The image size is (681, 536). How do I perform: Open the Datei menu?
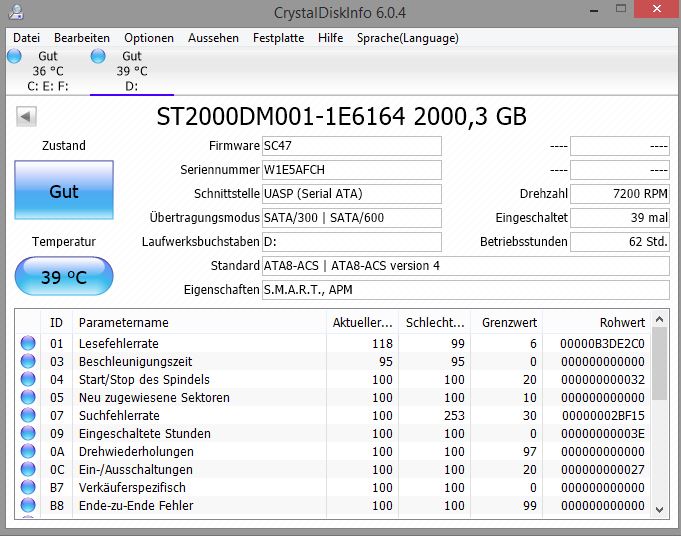click(26, 38)
